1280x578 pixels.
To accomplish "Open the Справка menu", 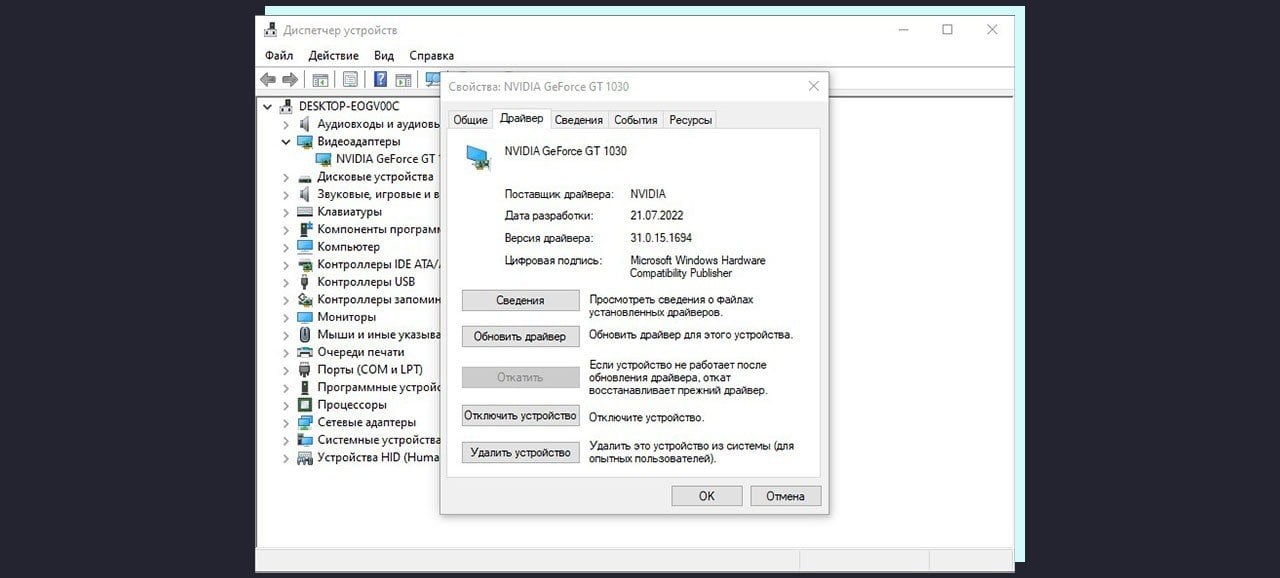I will 431,56.
